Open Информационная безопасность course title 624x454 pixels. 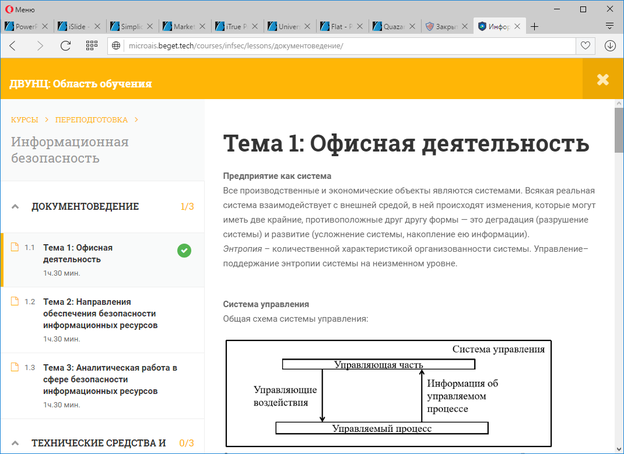click(70, 150)
